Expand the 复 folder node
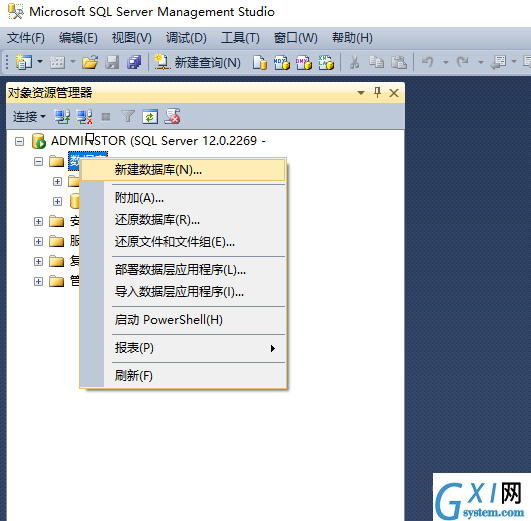 (x=39, y=262)
